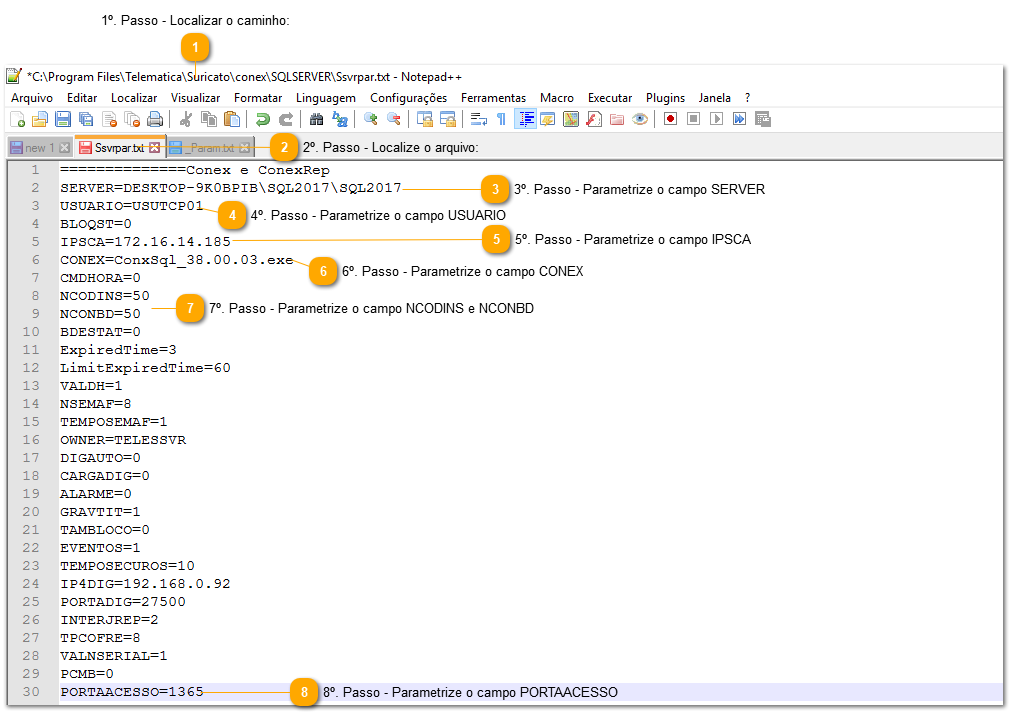Close the new 1 tab
This screenshot has width=1012, height=717.
coord(65,148)
